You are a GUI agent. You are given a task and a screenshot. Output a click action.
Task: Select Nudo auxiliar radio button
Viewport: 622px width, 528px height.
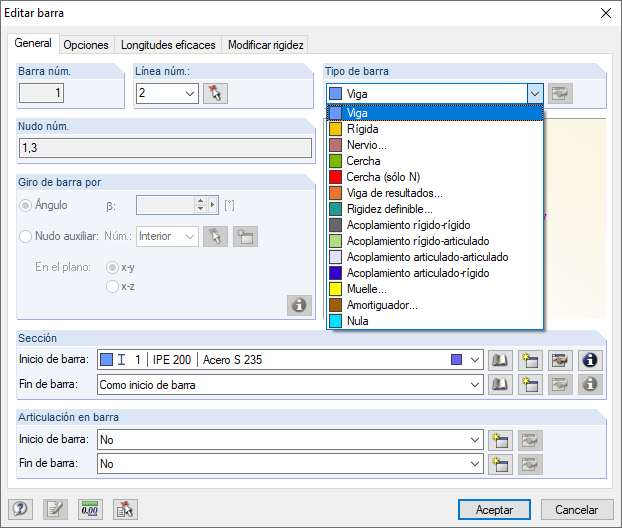point(25,236)
